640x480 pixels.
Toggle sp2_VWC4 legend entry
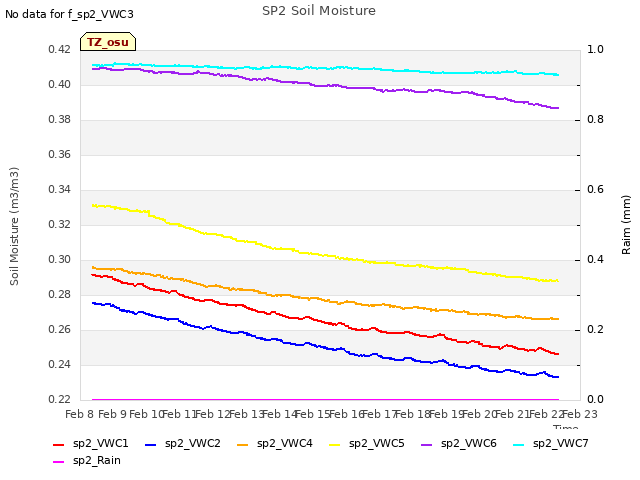(x=275, y=443)
